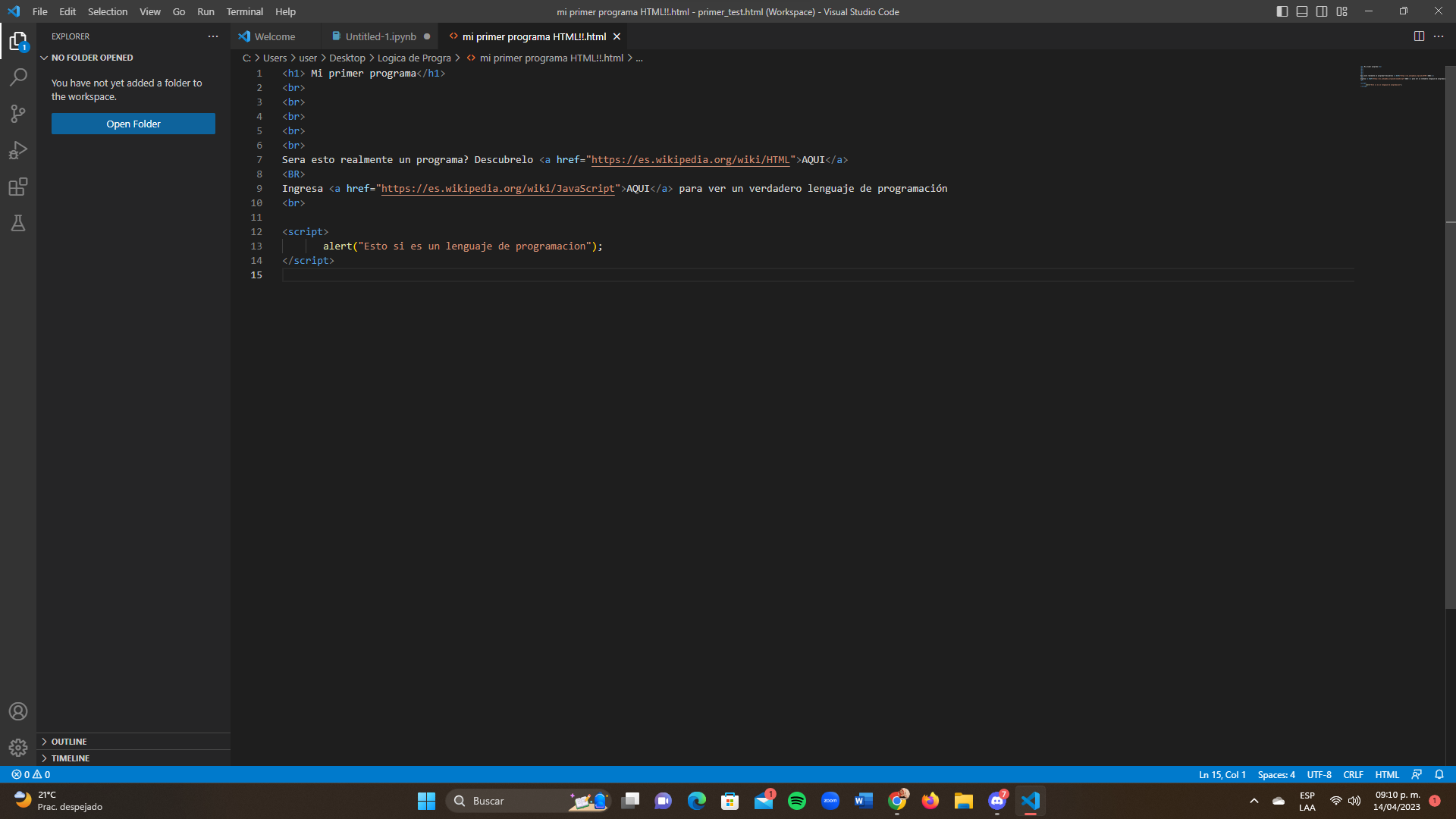
Task: Open UTF-8 encoding selector
Action: (1319, 774)
